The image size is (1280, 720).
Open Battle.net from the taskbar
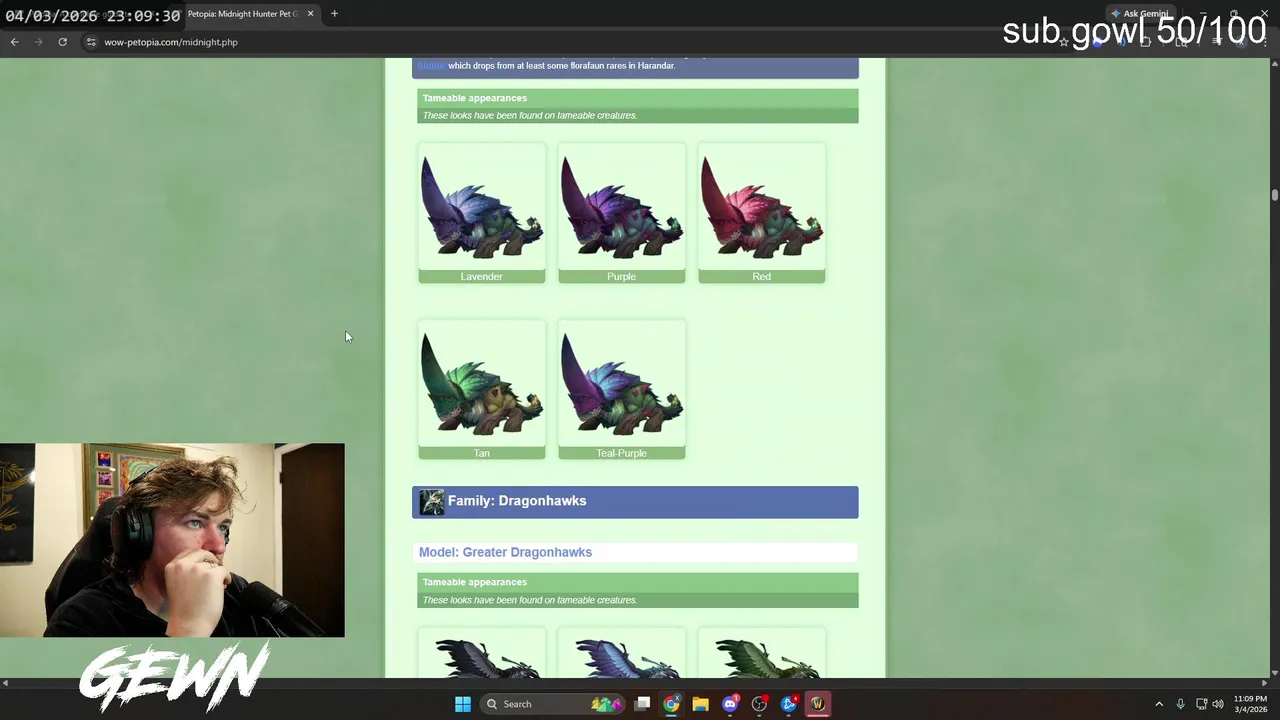788,704
